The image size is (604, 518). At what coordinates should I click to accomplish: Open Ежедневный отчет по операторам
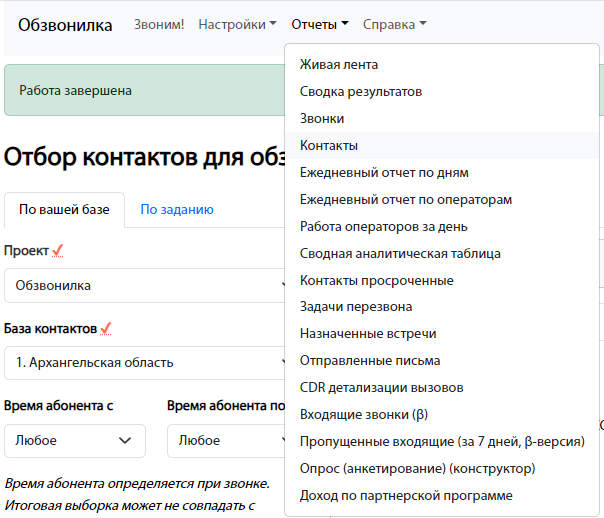406,200
